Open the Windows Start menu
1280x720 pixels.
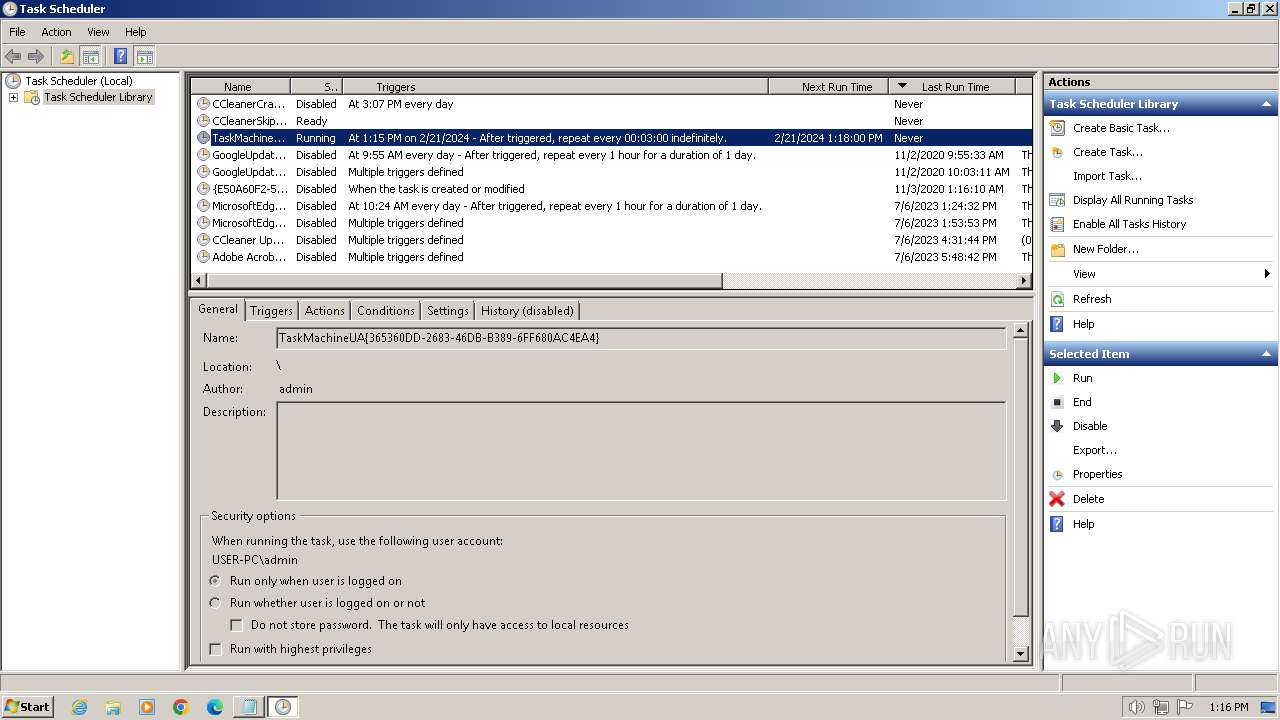pos(28,706)
